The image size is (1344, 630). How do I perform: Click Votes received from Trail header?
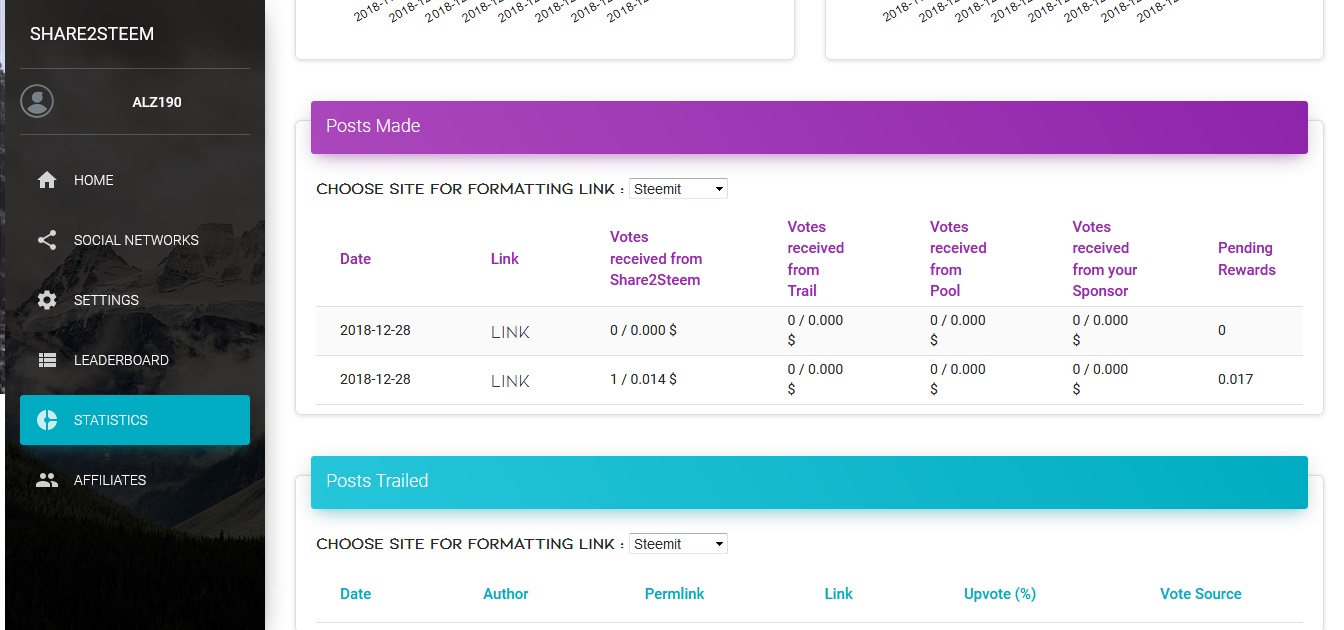pos(815,259)
